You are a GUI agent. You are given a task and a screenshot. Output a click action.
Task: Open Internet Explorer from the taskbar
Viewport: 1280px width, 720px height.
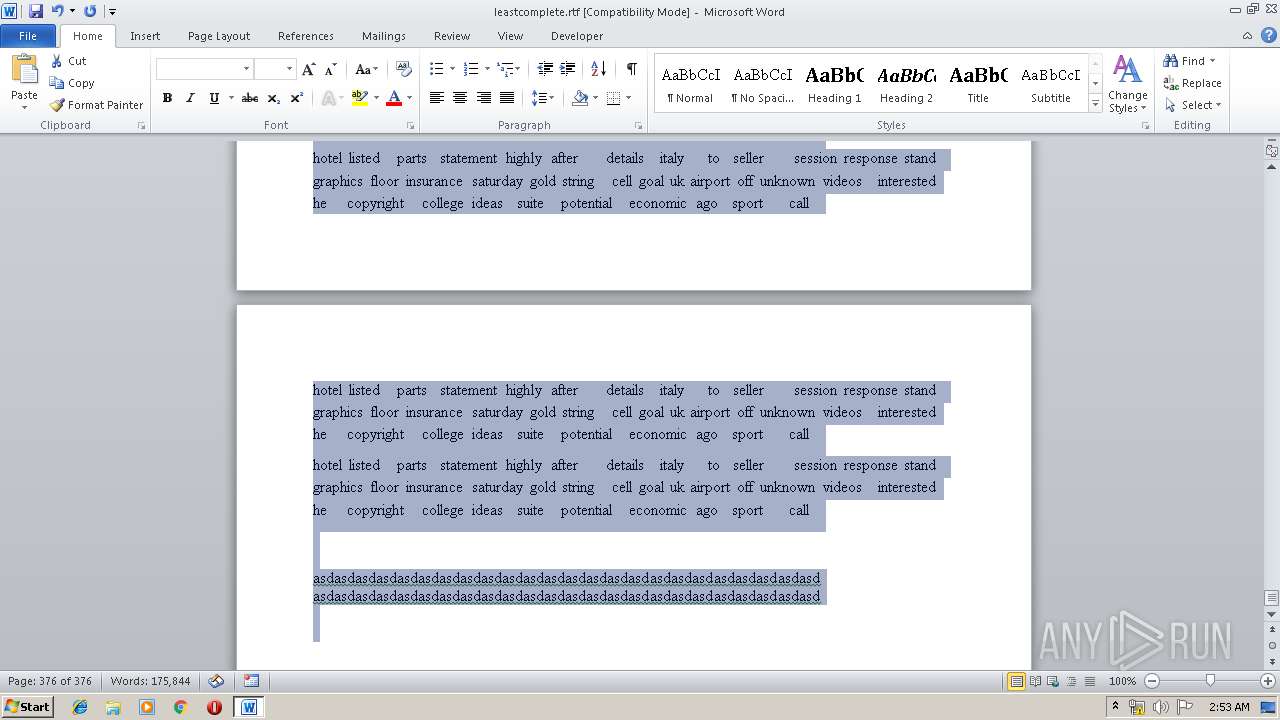pos(80,707)
